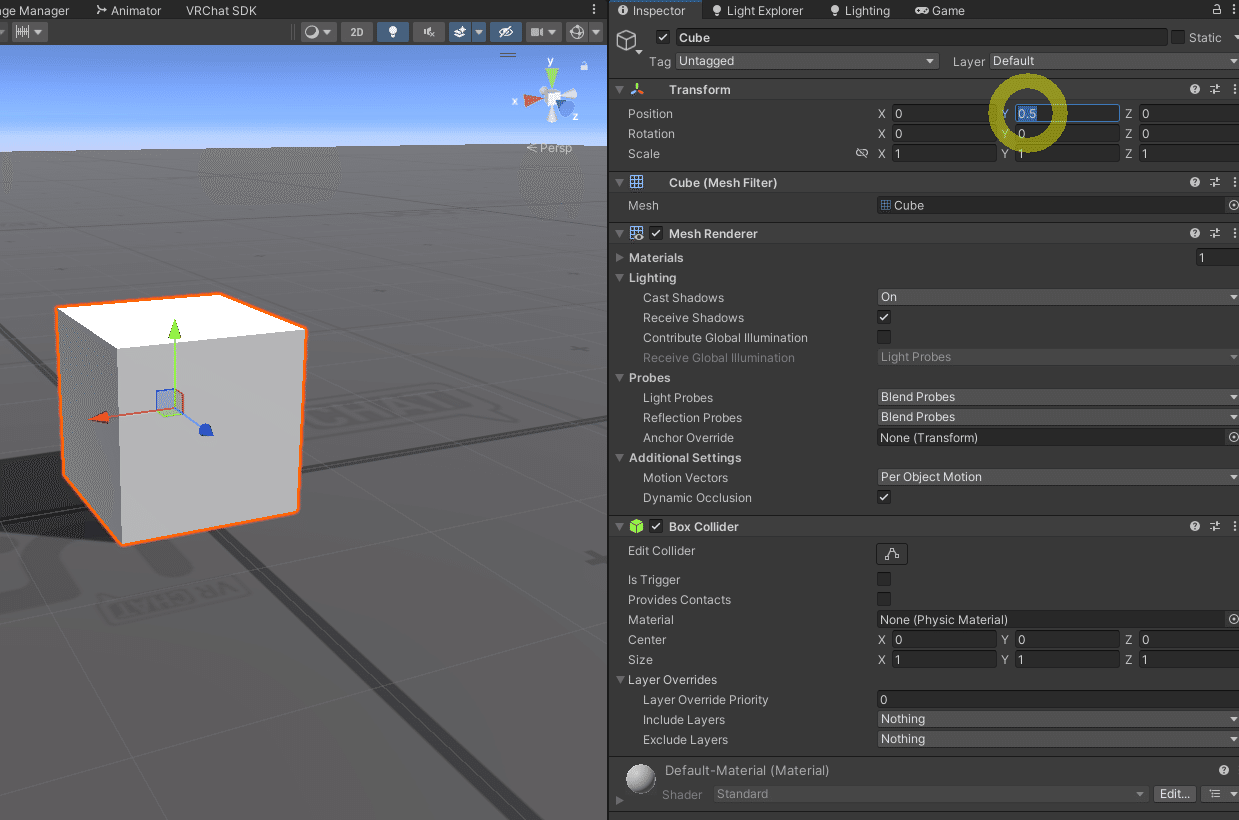Open Light Probes dropdown
Viewport: 1239px width, 820px height.
tap(1058, 397)
